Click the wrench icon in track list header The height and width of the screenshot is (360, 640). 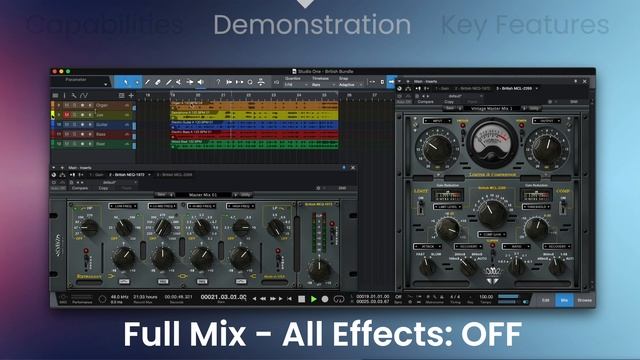click(x=74, y=95)
